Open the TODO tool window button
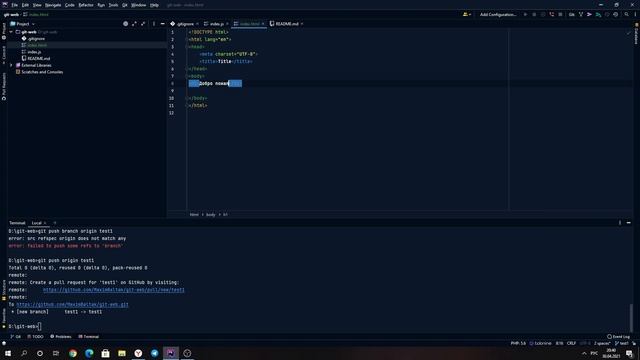 [36, 337]
